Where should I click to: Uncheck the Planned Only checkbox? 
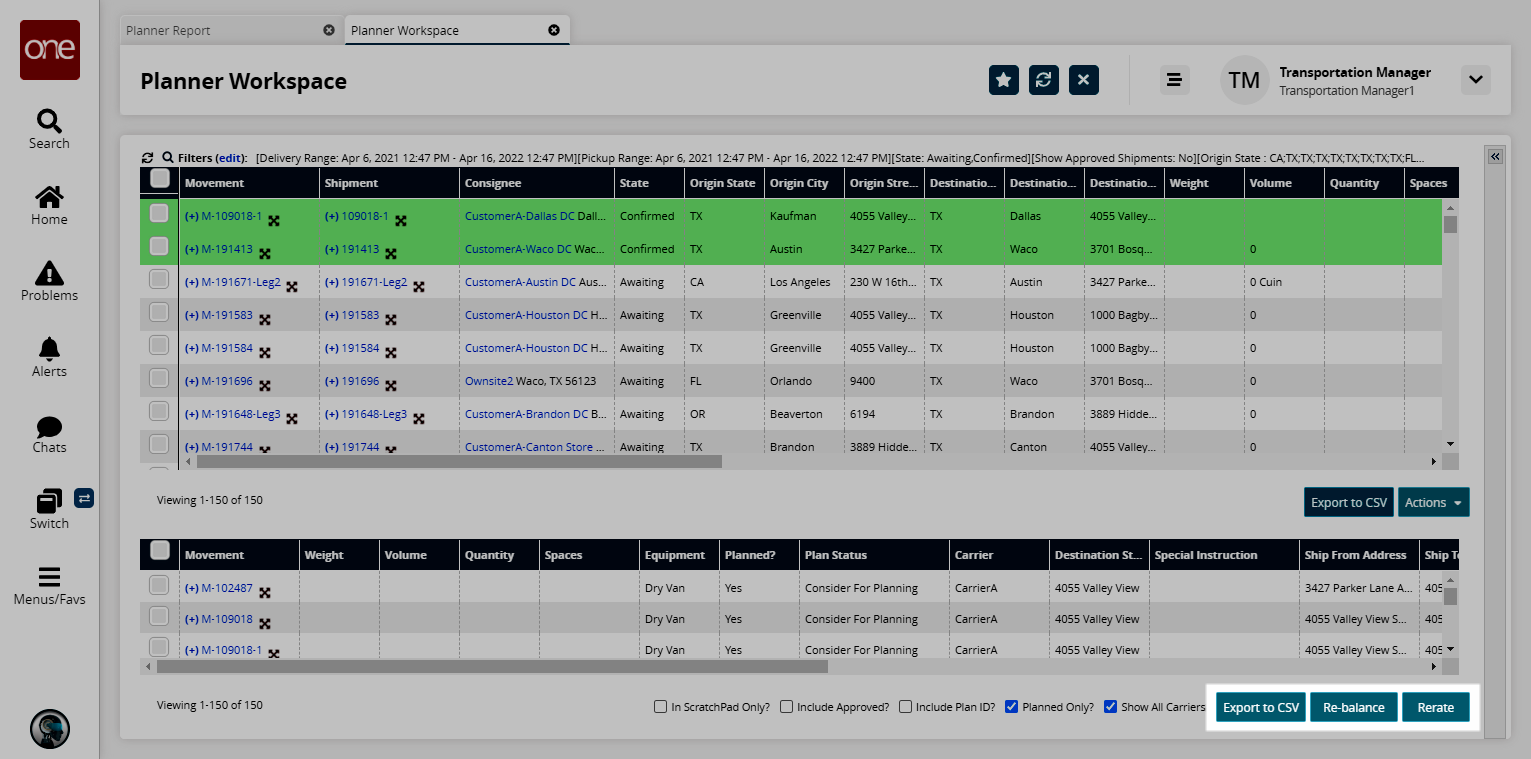[1011, 707]
